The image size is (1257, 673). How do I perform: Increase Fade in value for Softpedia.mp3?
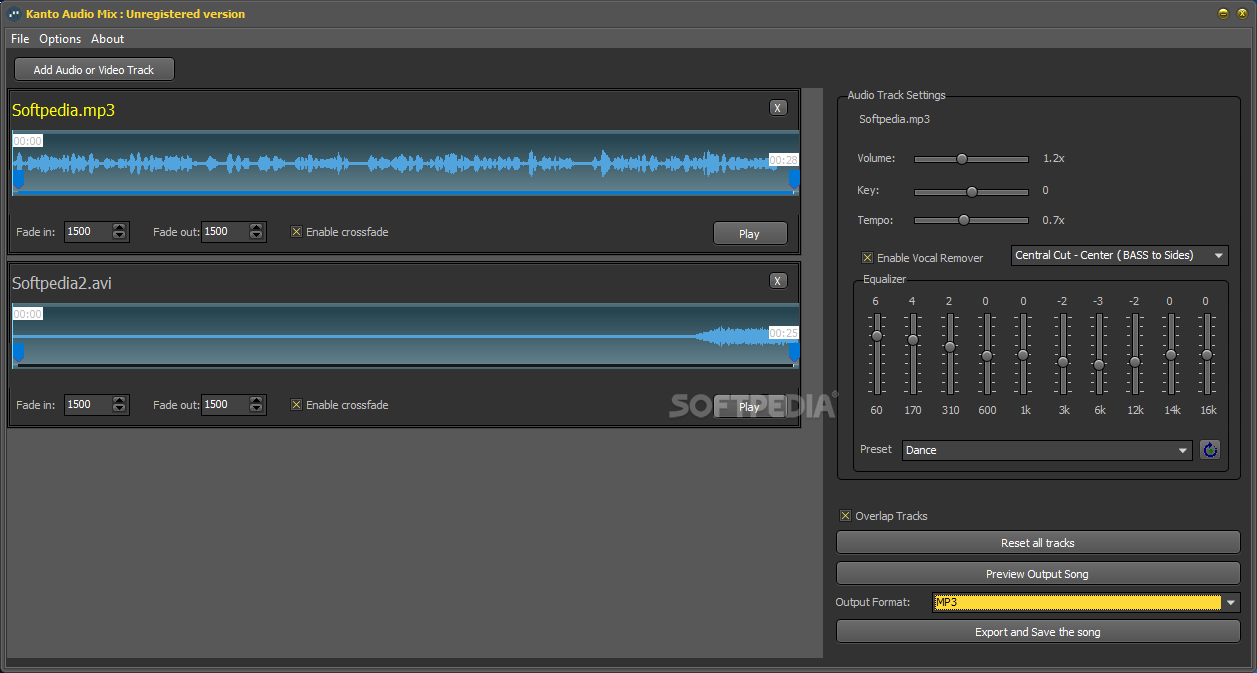[120, 227]
